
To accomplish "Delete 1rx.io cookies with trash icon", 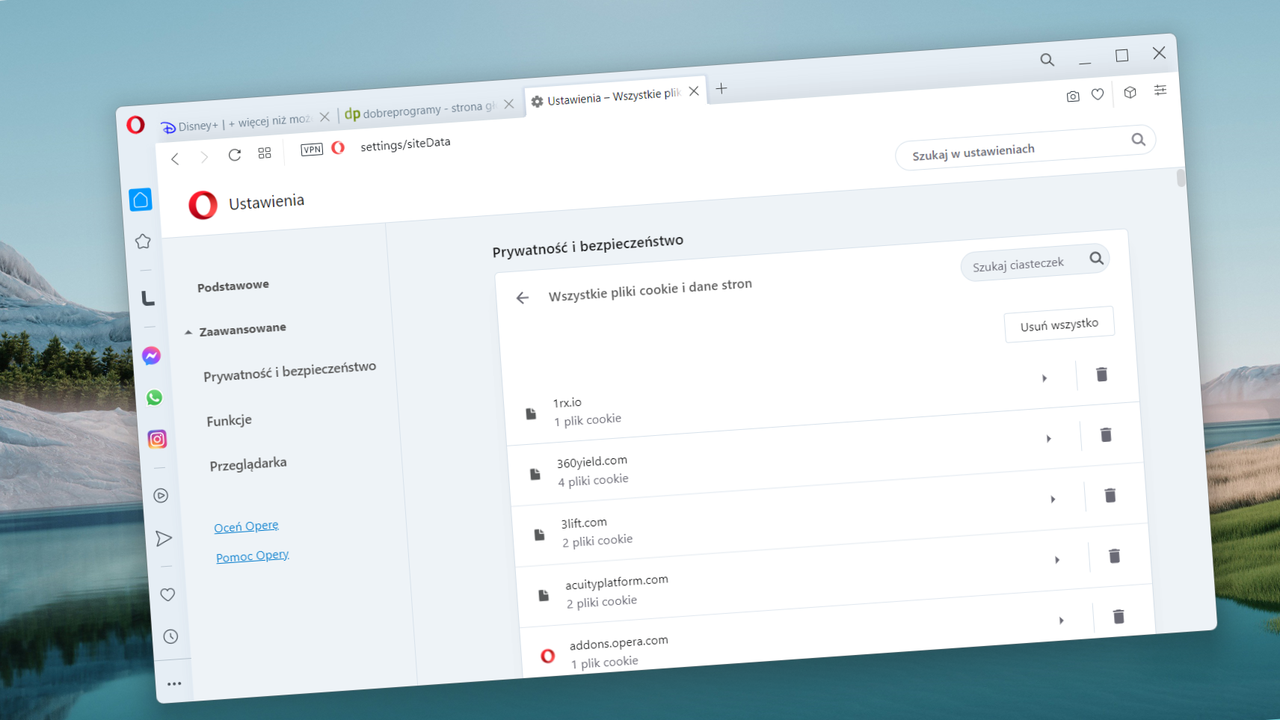I will (1102, 374).
